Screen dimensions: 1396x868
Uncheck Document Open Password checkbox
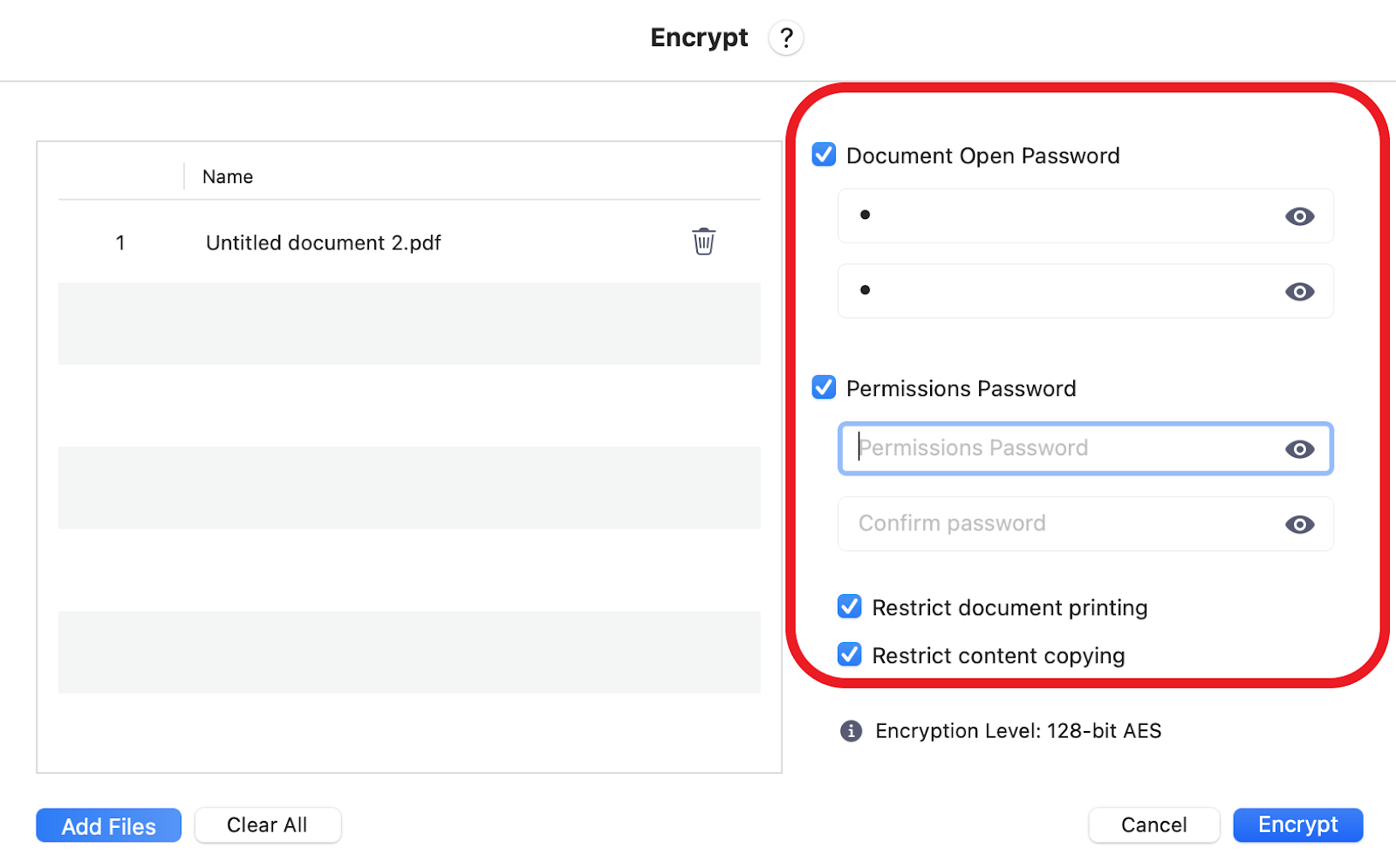824,155
